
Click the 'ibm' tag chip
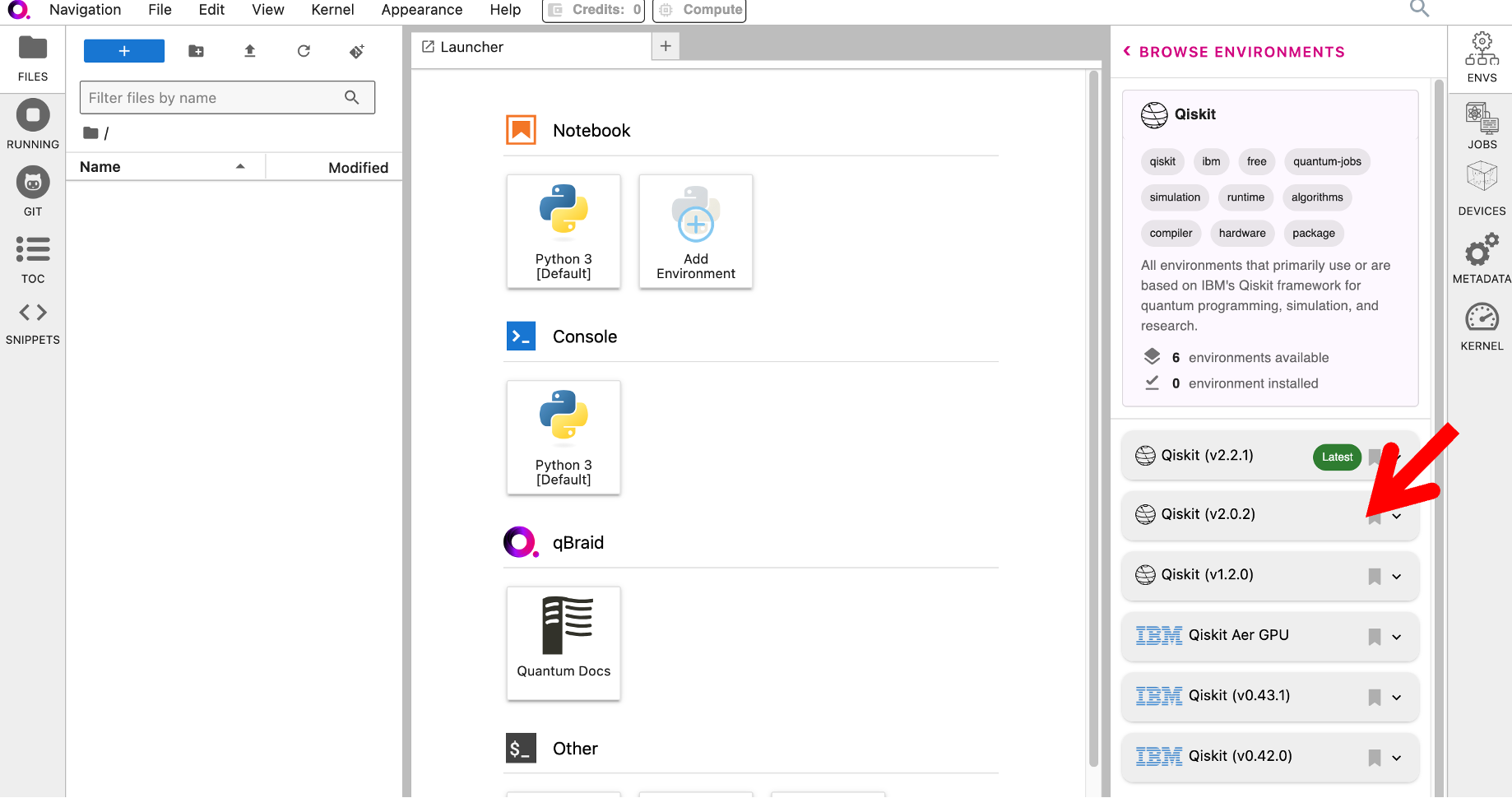coord(1211,161)
